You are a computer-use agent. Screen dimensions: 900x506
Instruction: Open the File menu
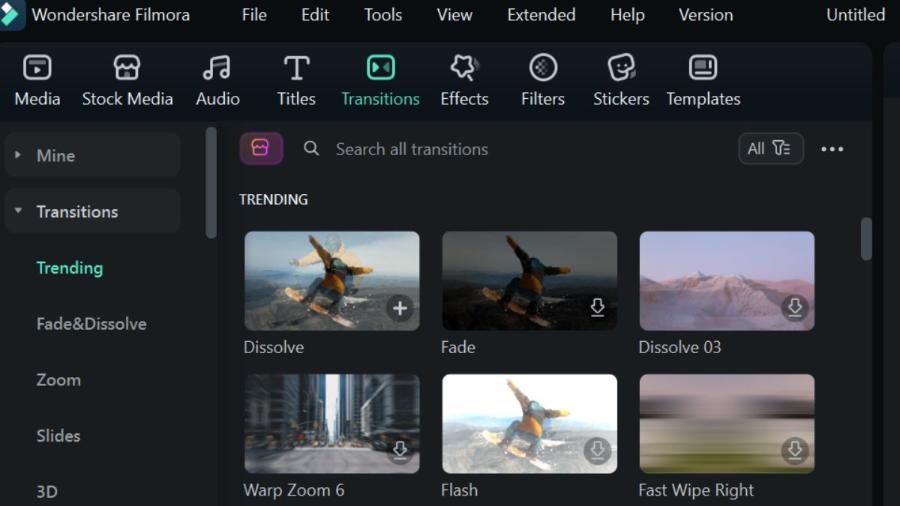254,15
